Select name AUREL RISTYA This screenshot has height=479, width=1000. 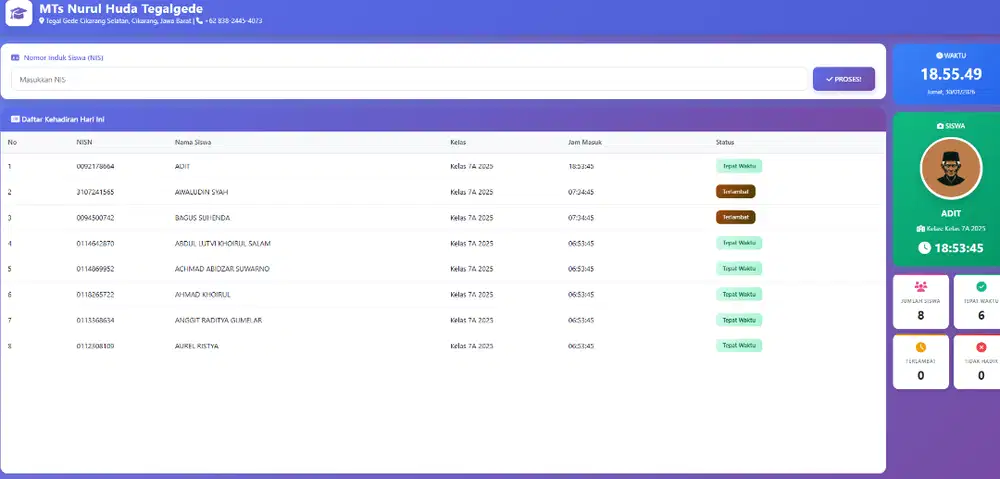[x=196, y=346]
